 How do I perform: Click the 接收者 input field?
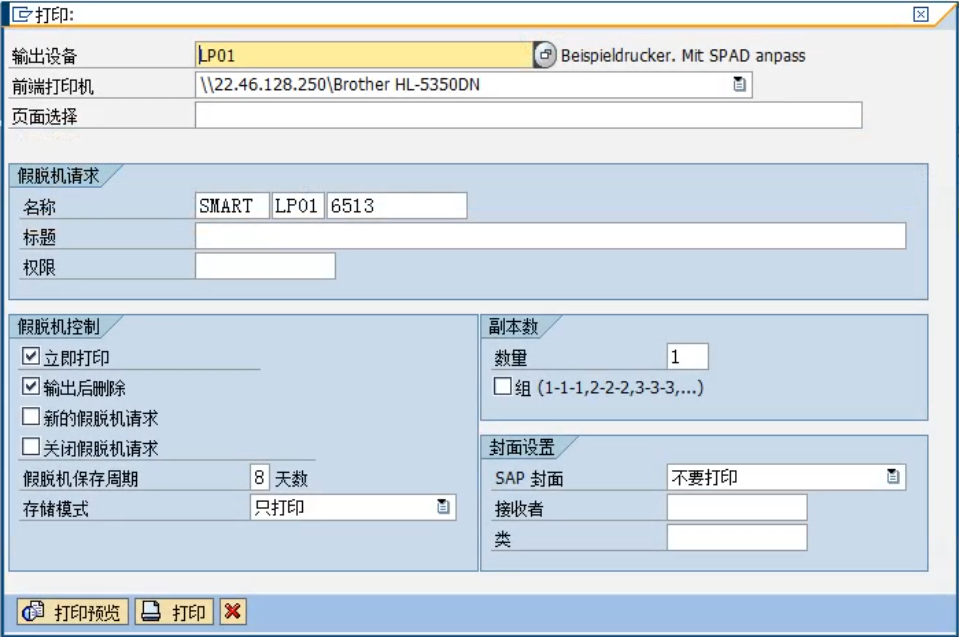pyautogui.click(x=736, y=508)
